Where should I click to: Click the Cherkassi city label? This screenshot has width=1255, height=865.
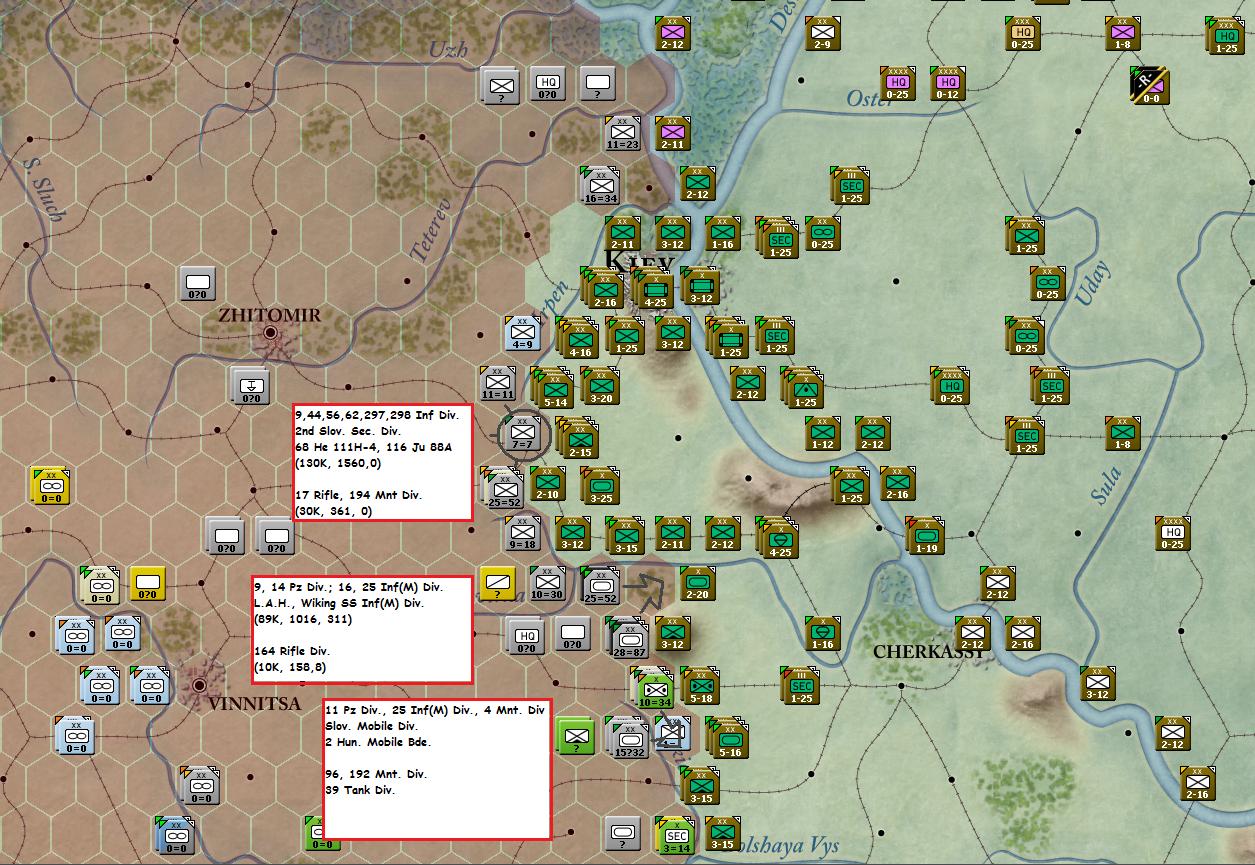[x=927, y=651]
